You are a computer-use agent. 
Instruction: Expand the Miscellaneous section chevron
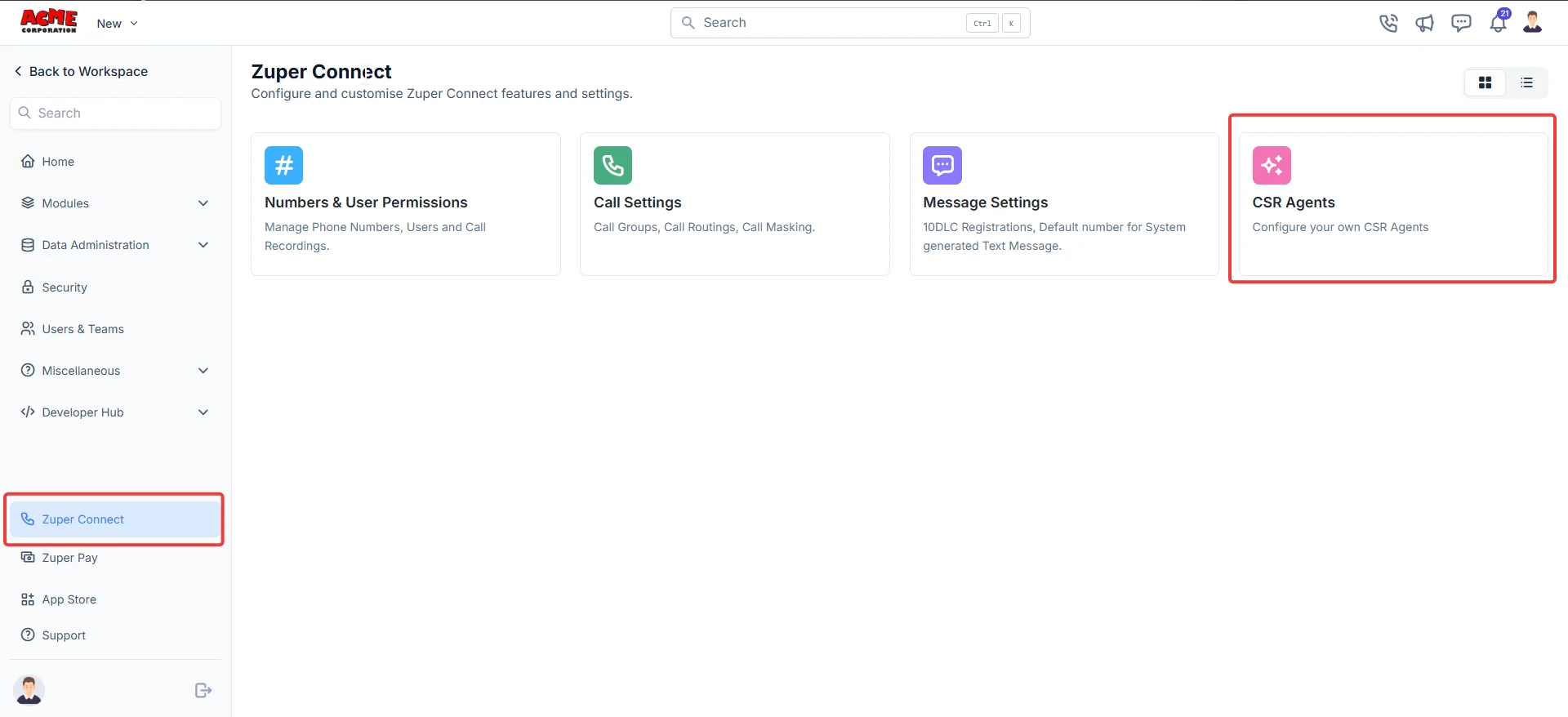pos(203,371)
